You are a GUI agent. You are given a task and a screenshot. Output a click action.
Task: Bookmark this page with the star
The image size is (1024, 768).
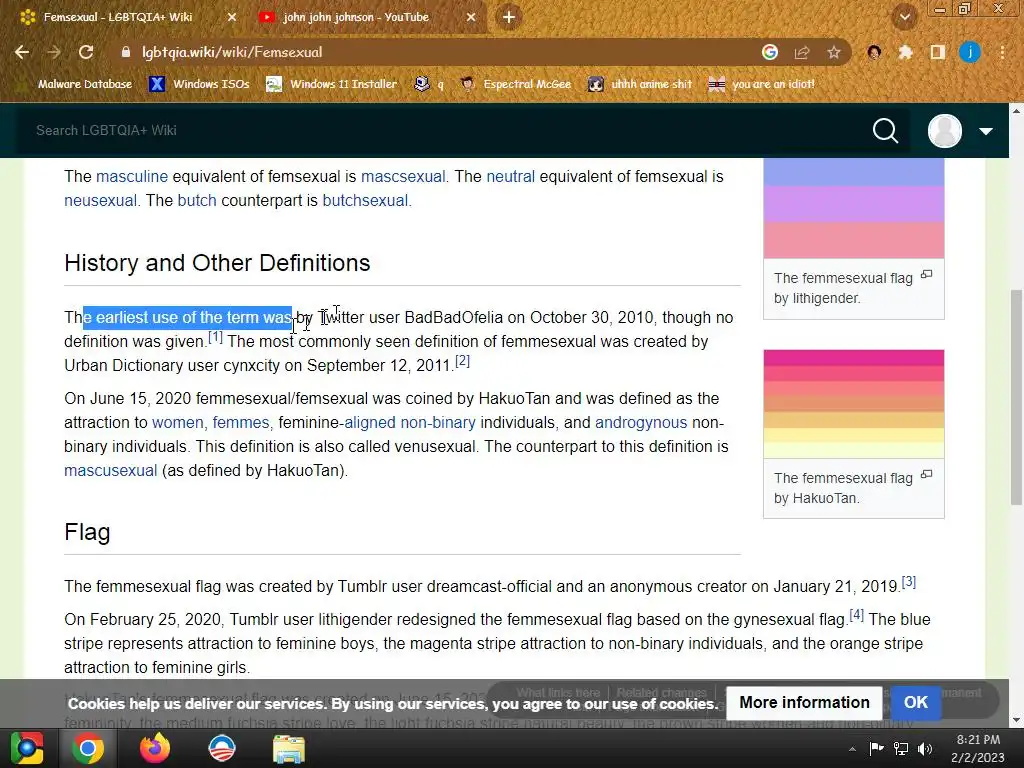834,52
